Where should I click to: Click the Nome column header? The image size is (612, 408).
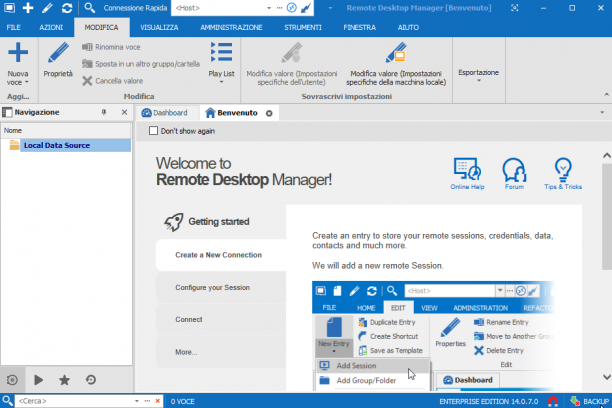[x=66, y=130]
